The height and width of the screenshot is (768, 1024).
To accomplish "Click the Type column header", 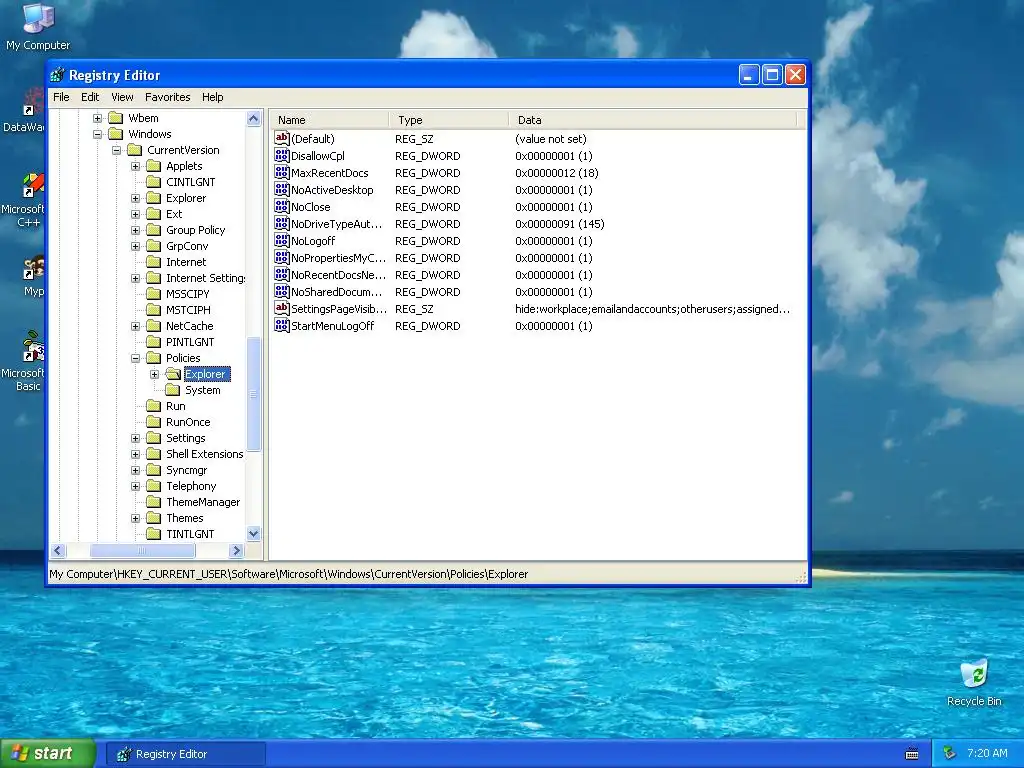I will click(449, 120).
